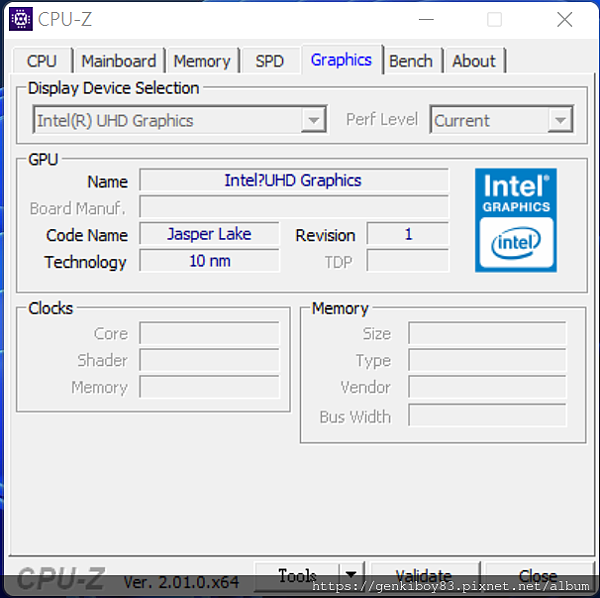The height and width of the screenshot is (598, 600).
Task: Click the empty TDP field
Action: click(x=408, y=261)
